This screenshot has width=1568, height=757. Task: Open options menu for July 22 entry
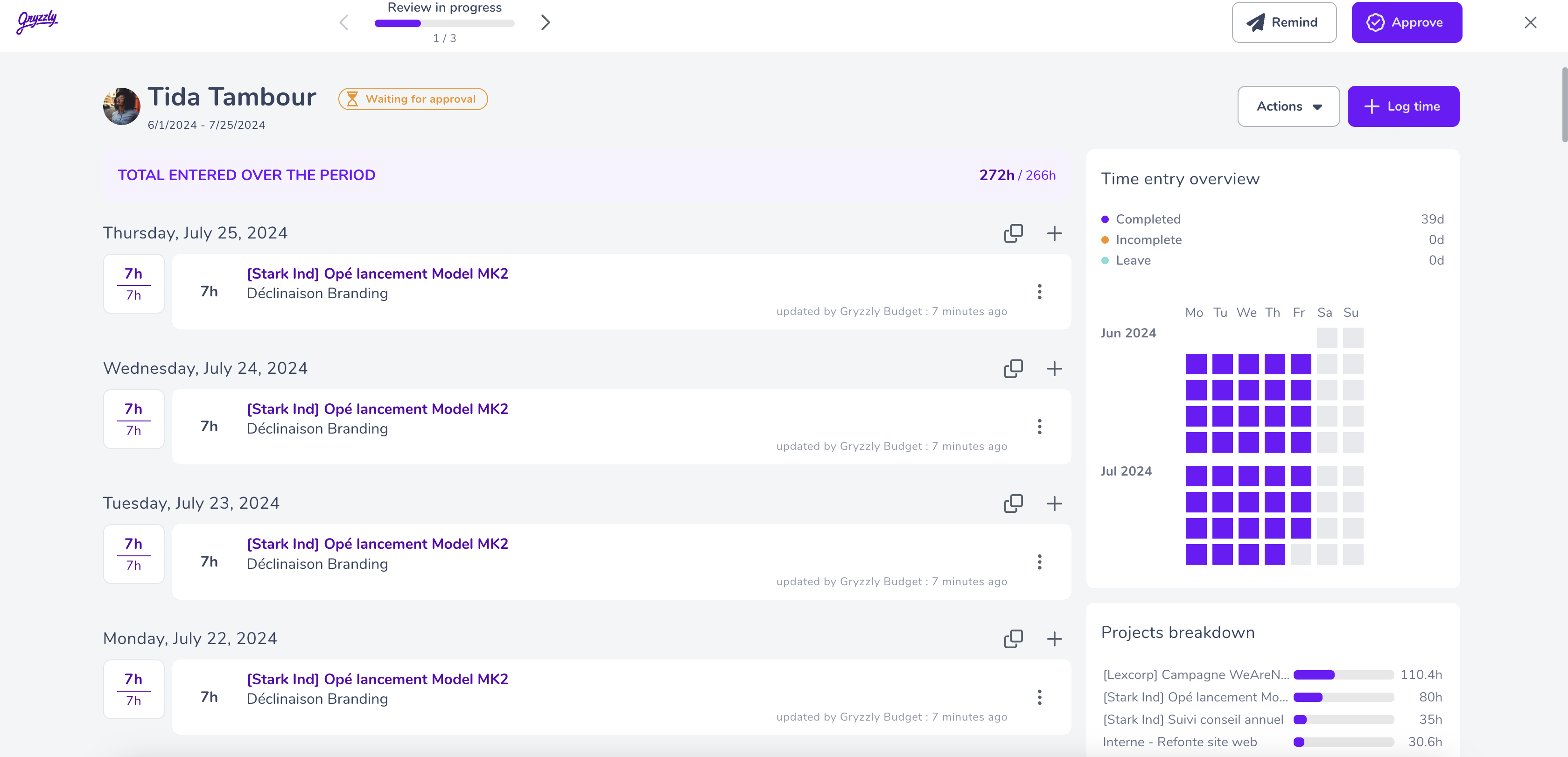point(1039,697)
